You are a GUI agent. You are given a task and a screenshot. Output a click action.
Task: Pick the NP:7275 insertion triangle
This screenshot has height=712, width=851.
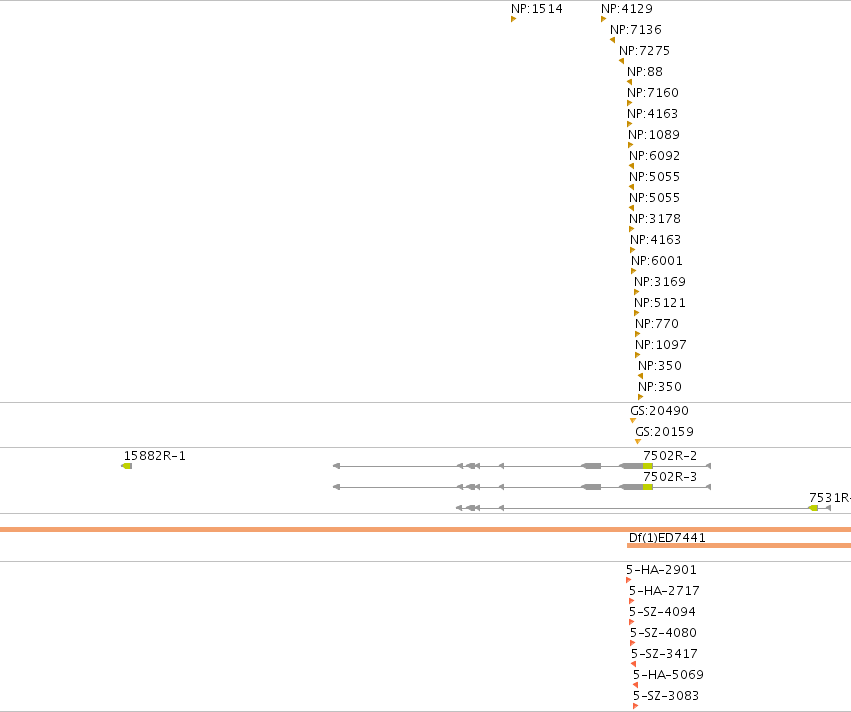coord(621,61)
